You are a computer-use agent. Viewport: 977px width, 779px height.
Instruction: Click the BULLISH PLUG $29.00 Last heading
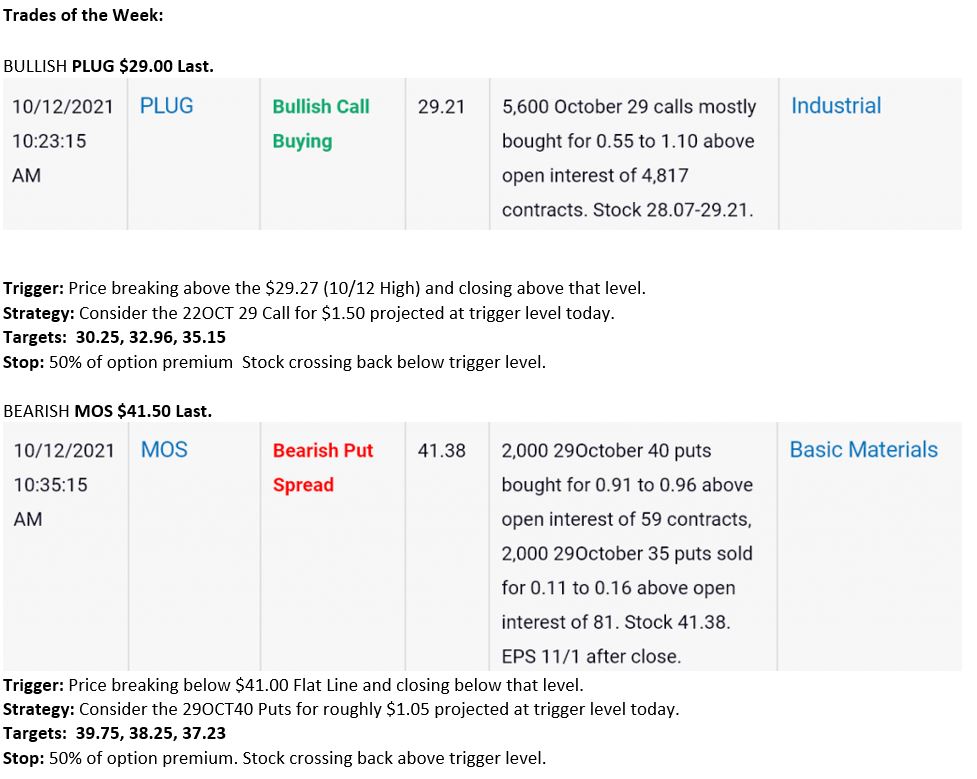(108, 66)
